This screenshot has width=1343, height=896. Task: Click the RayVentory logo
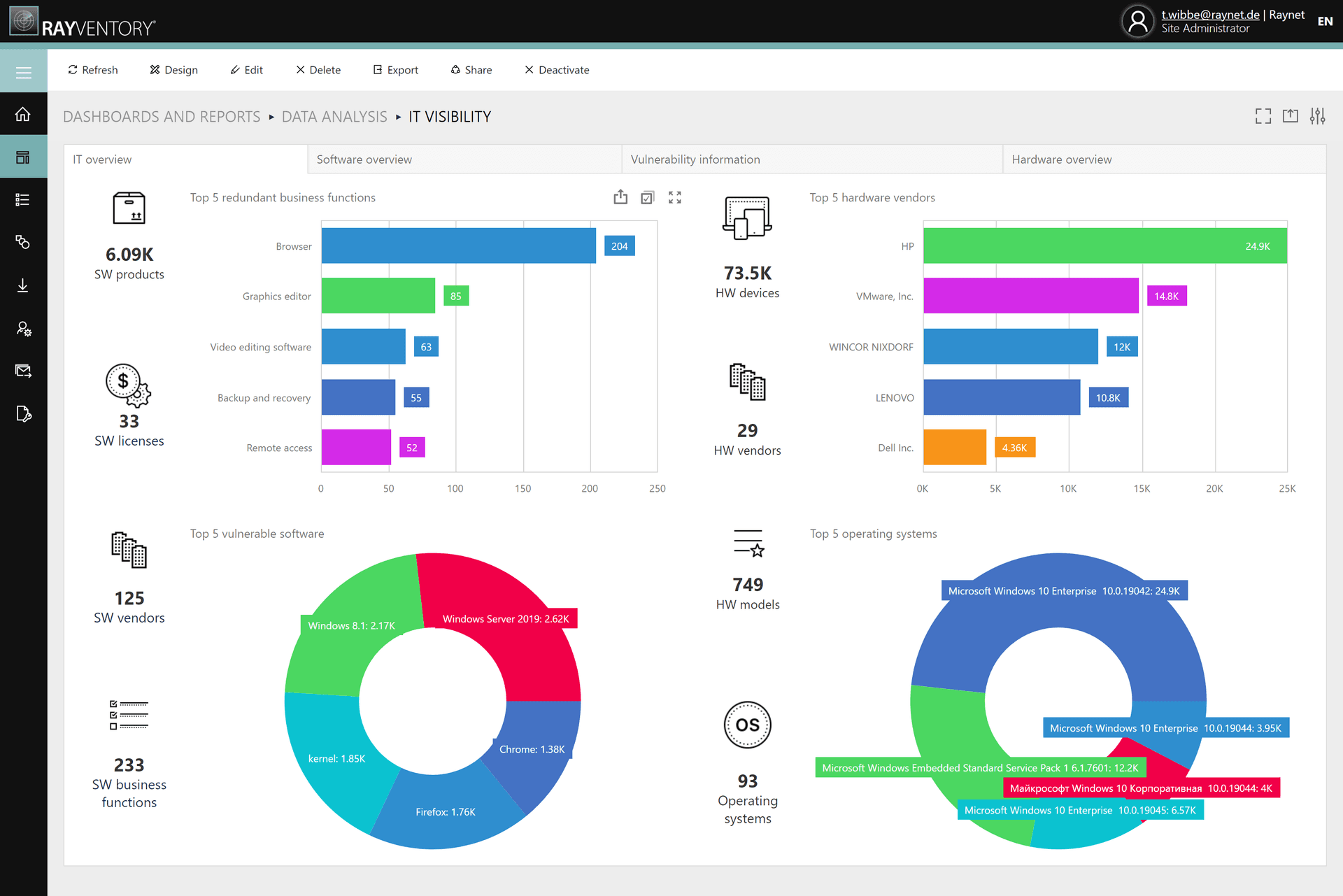(x=83, y=22)
